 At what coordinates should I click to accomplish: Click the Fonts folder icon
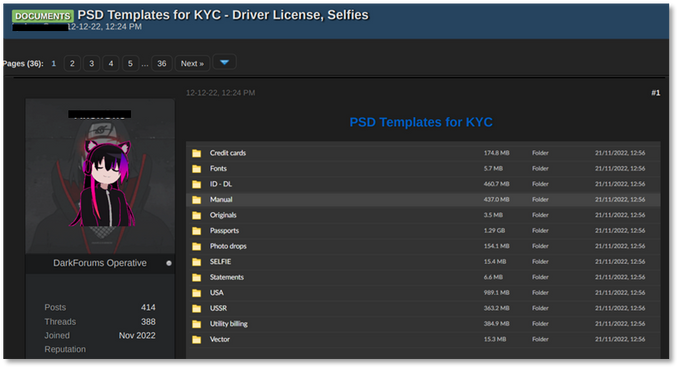pyautogui.click(x=197, y=169)
